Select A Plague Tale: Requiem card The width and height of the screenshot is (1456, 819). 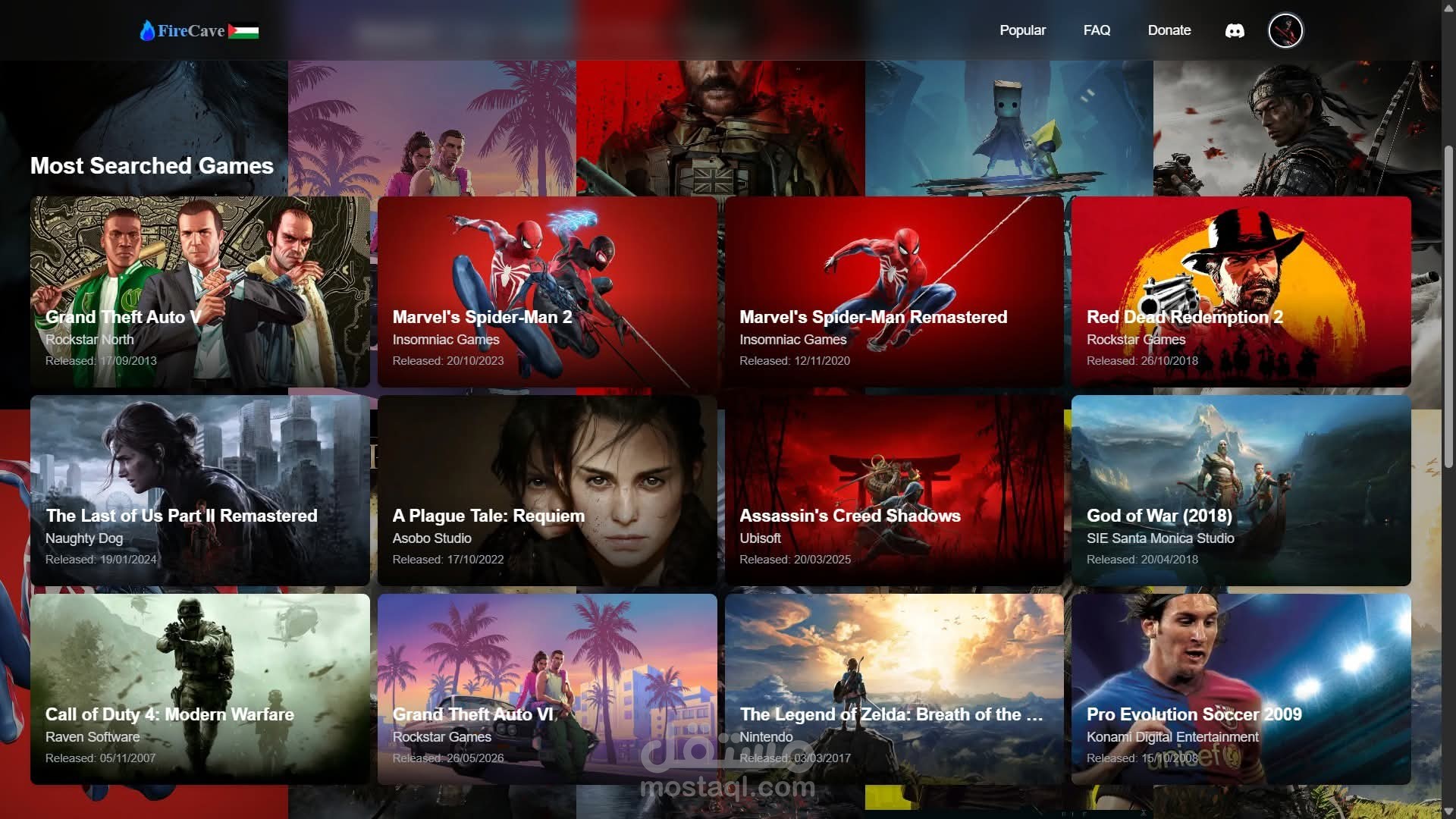pyautogui.click(x=547, y=491)
